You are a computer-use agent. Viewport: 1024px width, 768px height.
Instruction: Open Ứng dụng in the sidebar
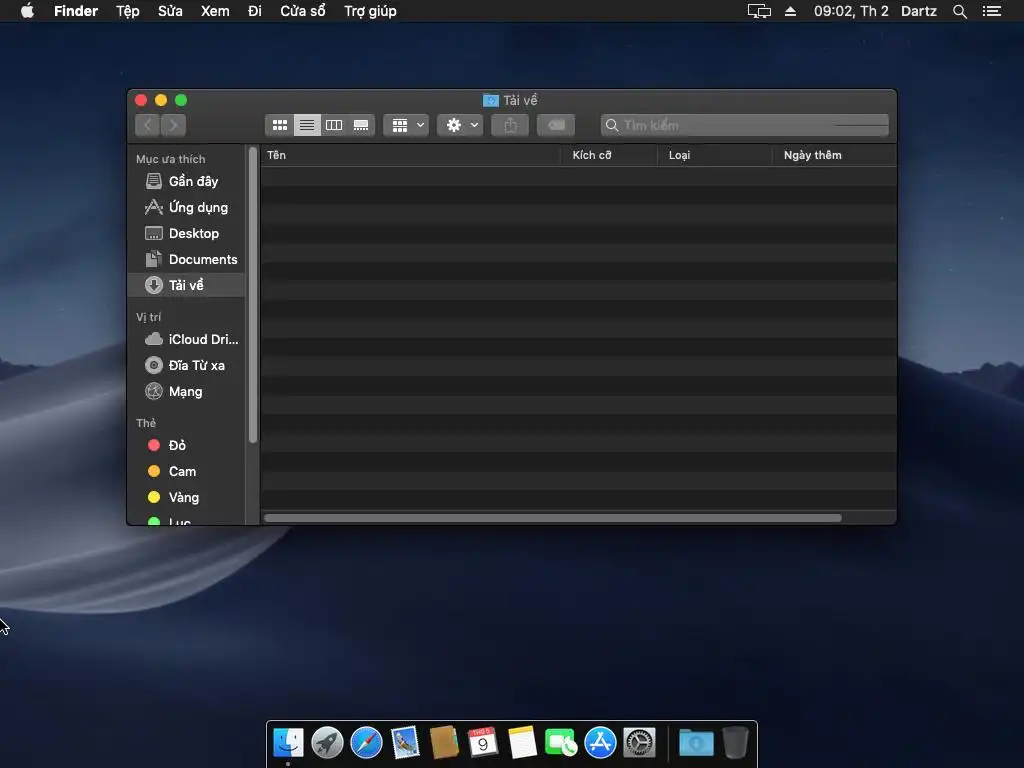(x=187, y=207)
